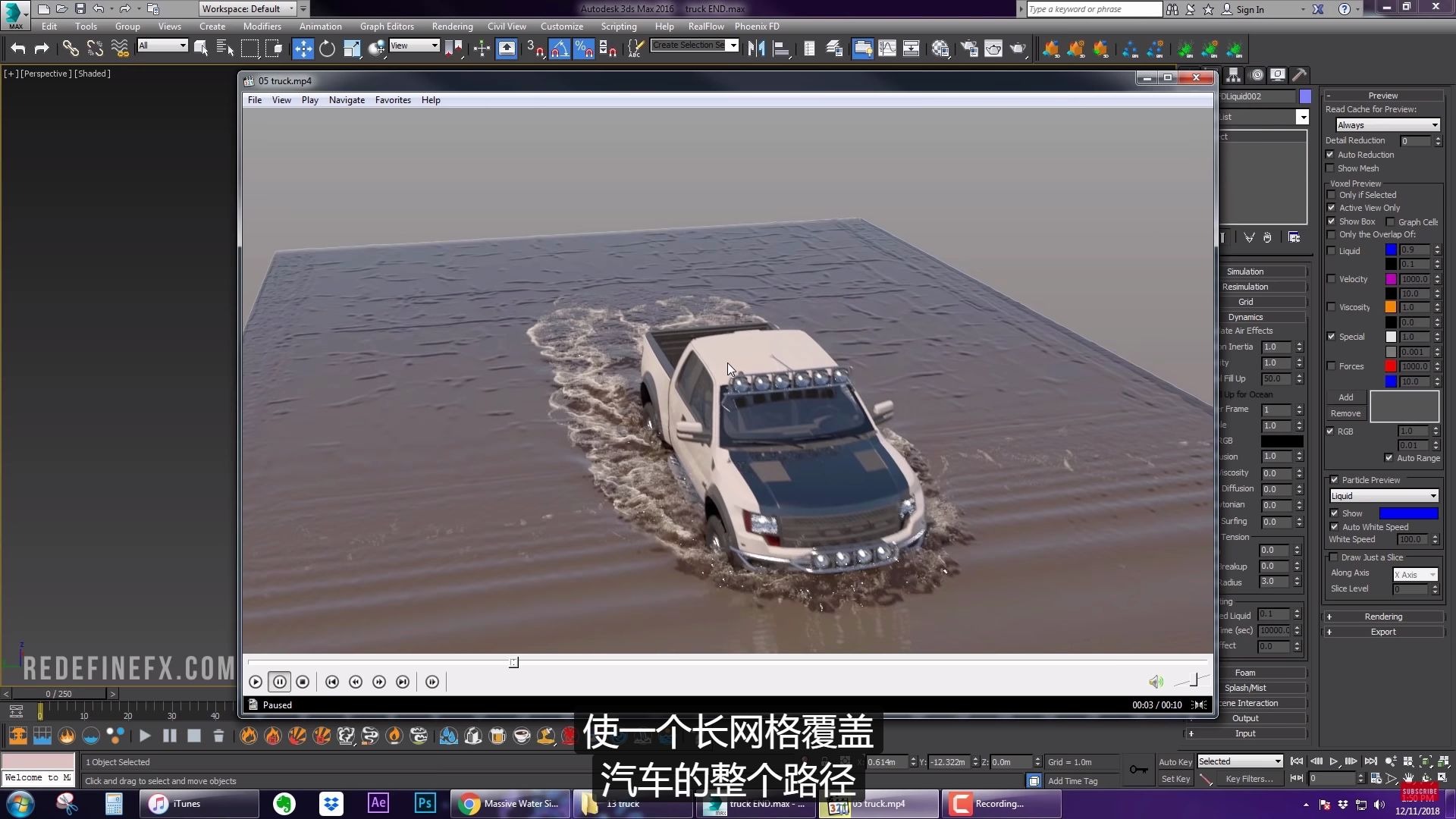This screenshot has width=1456, height=819.
Task: Check the Only if Selected option
Action: click(x=1332, y=195)
